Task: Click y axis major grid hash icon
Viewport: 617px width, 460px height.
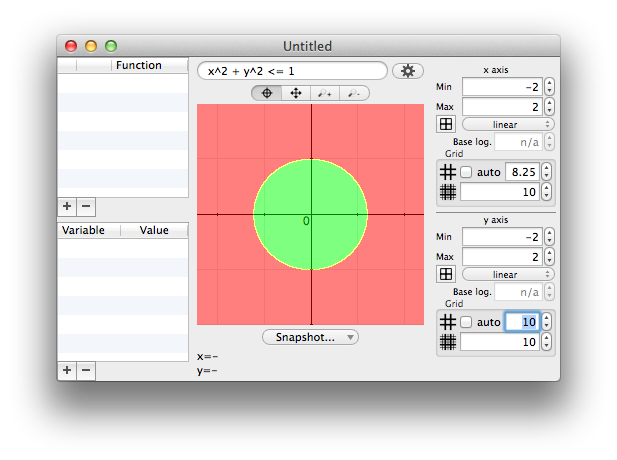Action: point(448,322)
